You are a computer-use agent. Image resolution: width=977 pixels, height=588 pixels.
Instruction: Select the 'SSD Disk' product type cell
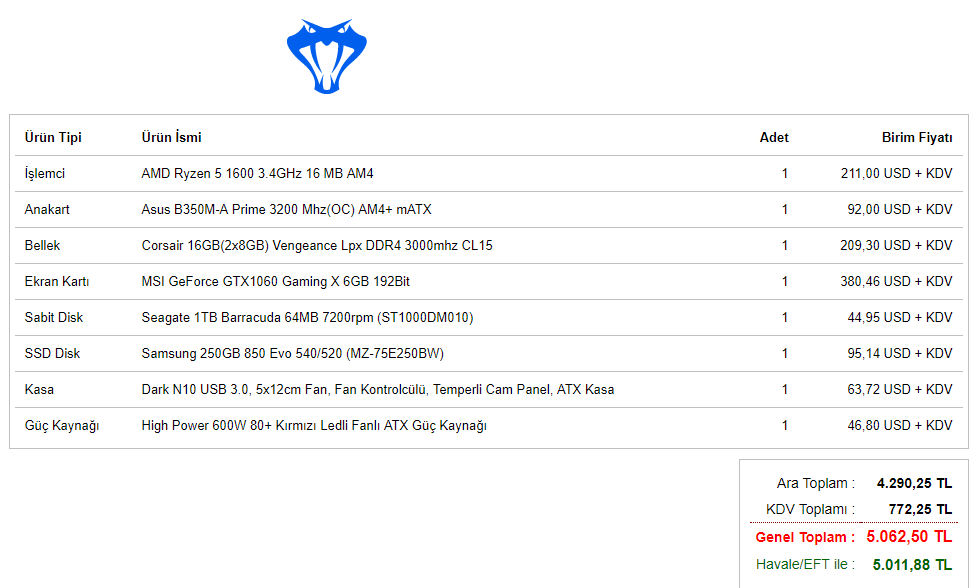click(x=52, y=354)
